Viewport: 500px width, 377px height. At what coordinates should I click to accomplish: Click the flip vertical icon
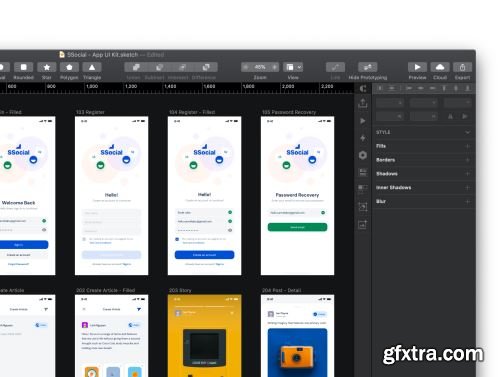465,116
